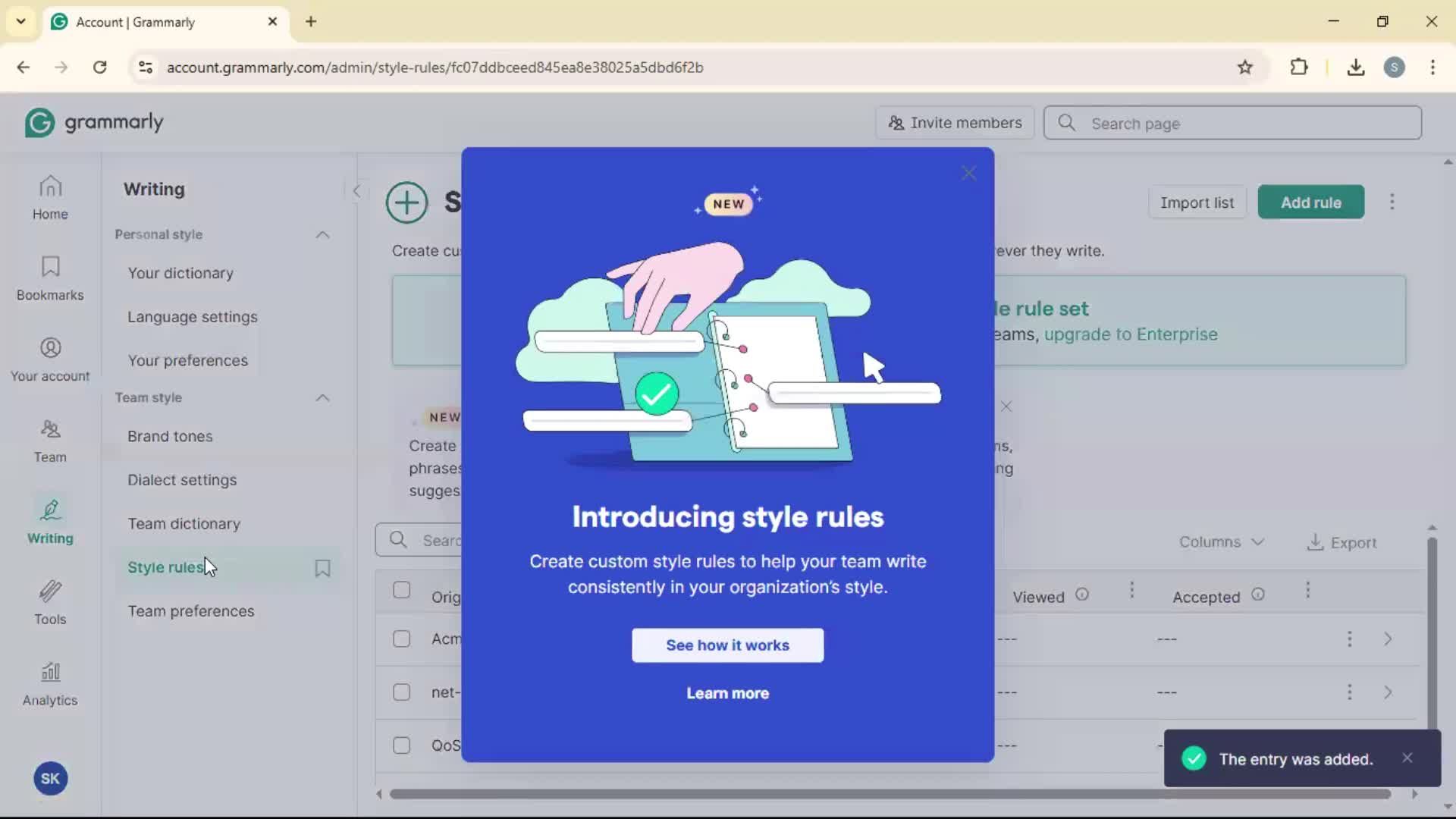This screenshot has width=1456, height=819.
Task: Open Brand tones menu item
Action: pyautogui.click(x=170, y=437)
